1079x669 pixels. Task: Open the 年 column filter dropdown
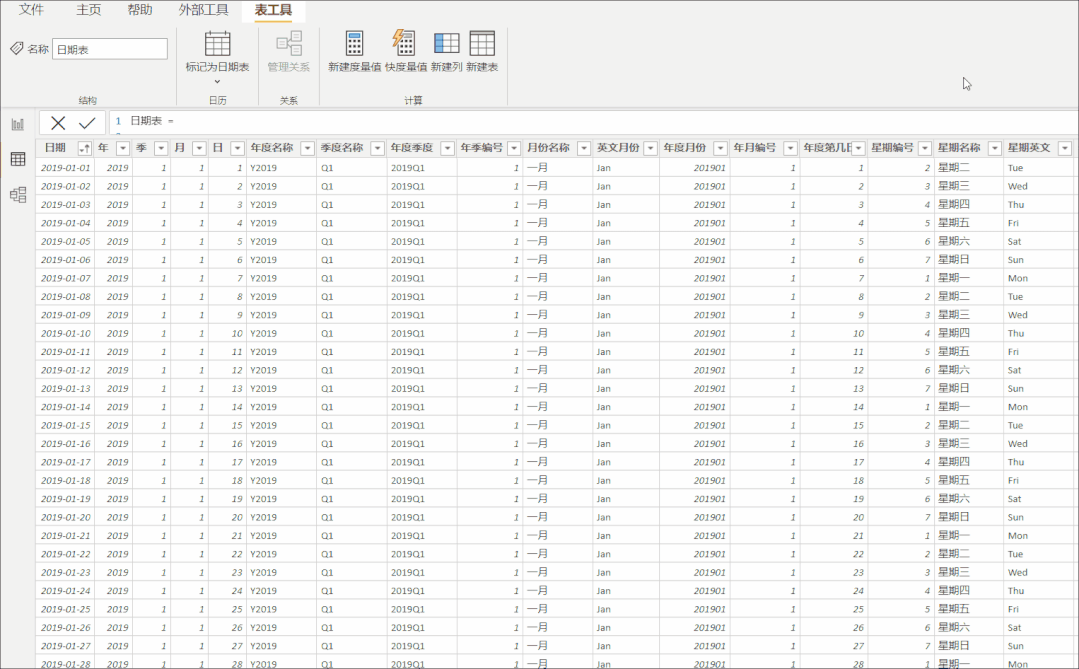pos(123,148)
